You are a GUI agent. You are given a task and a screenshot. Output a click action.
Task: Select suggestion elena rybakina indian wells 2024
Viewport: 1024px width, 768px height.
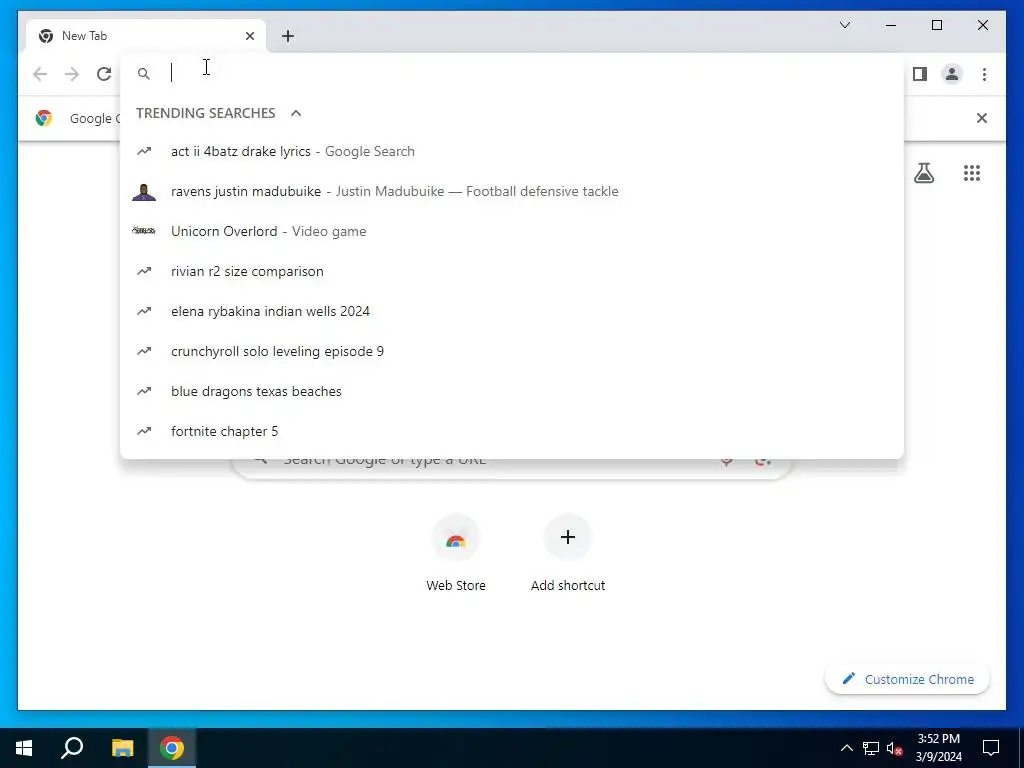512,312
